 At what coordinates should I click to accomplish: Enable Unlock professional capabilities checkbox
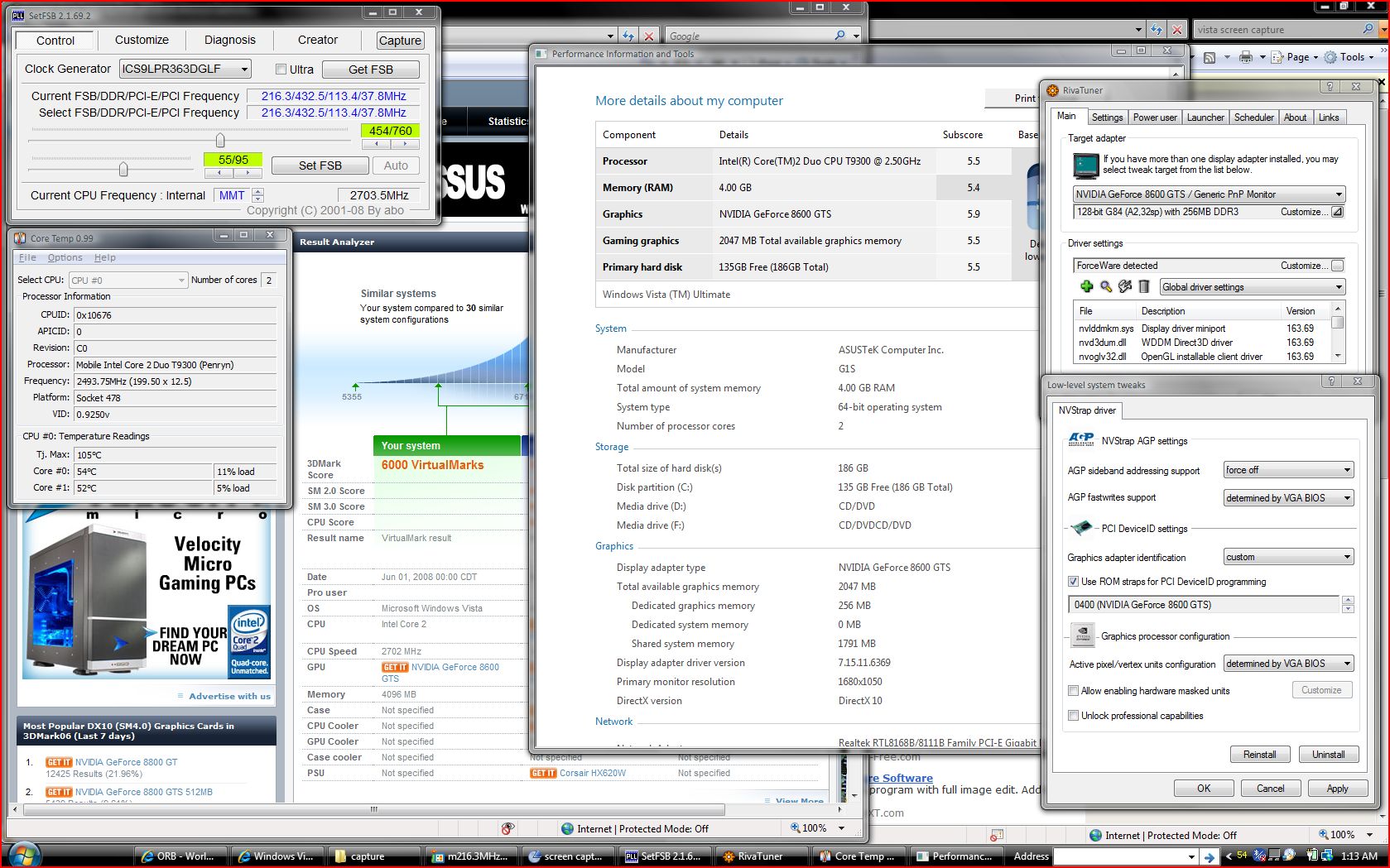click(x=1073, y=715)
